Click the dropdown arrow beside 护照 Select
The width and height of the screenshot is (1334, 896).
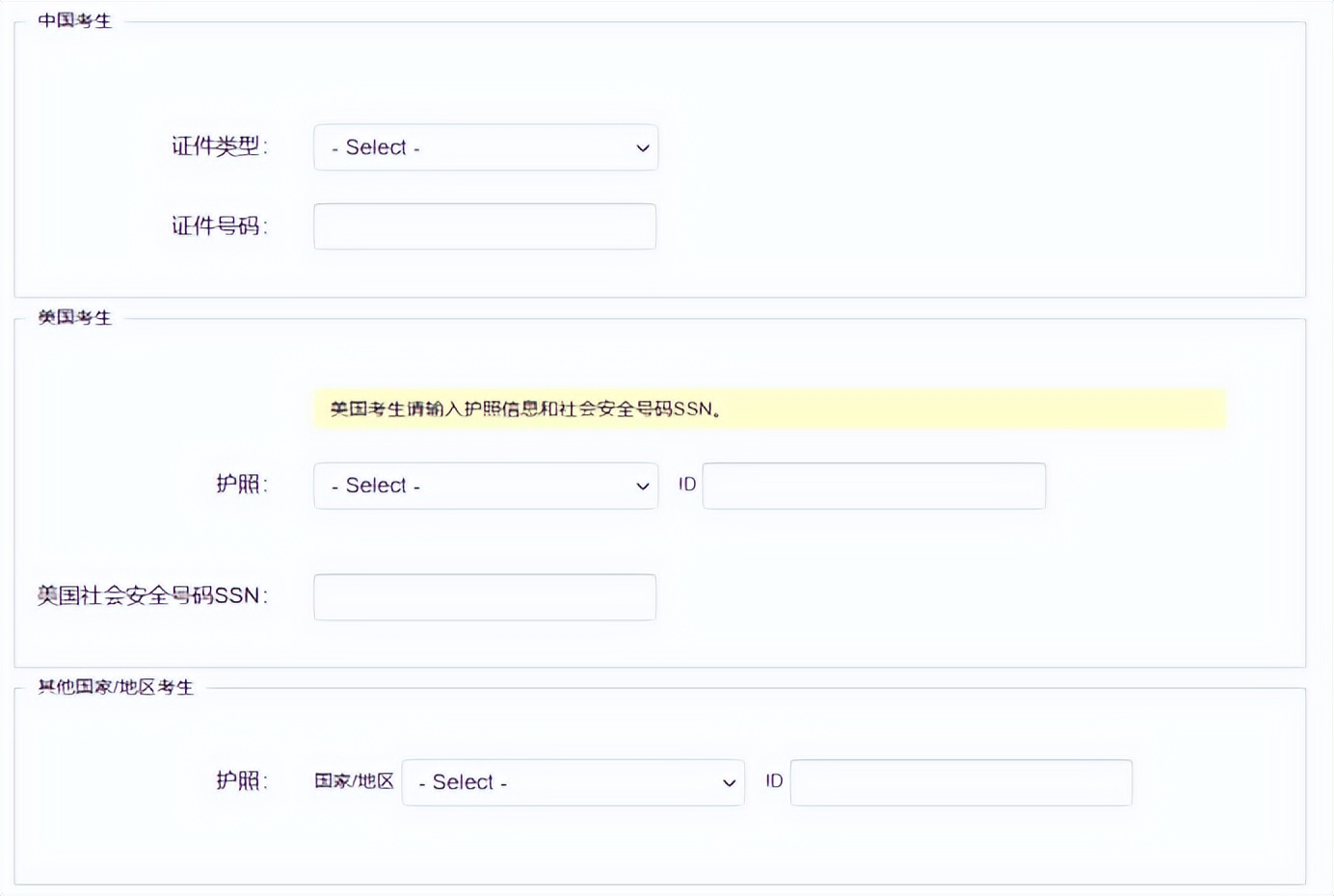(641, 487)
